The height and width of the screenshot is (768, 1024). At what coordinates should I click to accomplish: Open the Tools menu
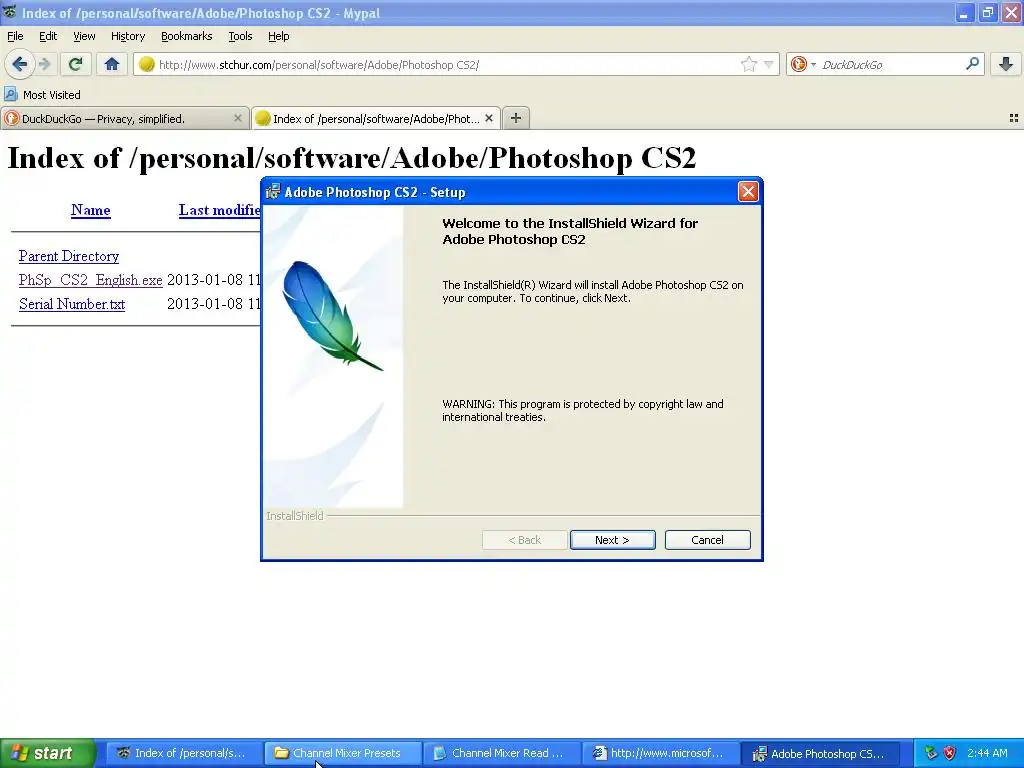(x=240, y=36)
